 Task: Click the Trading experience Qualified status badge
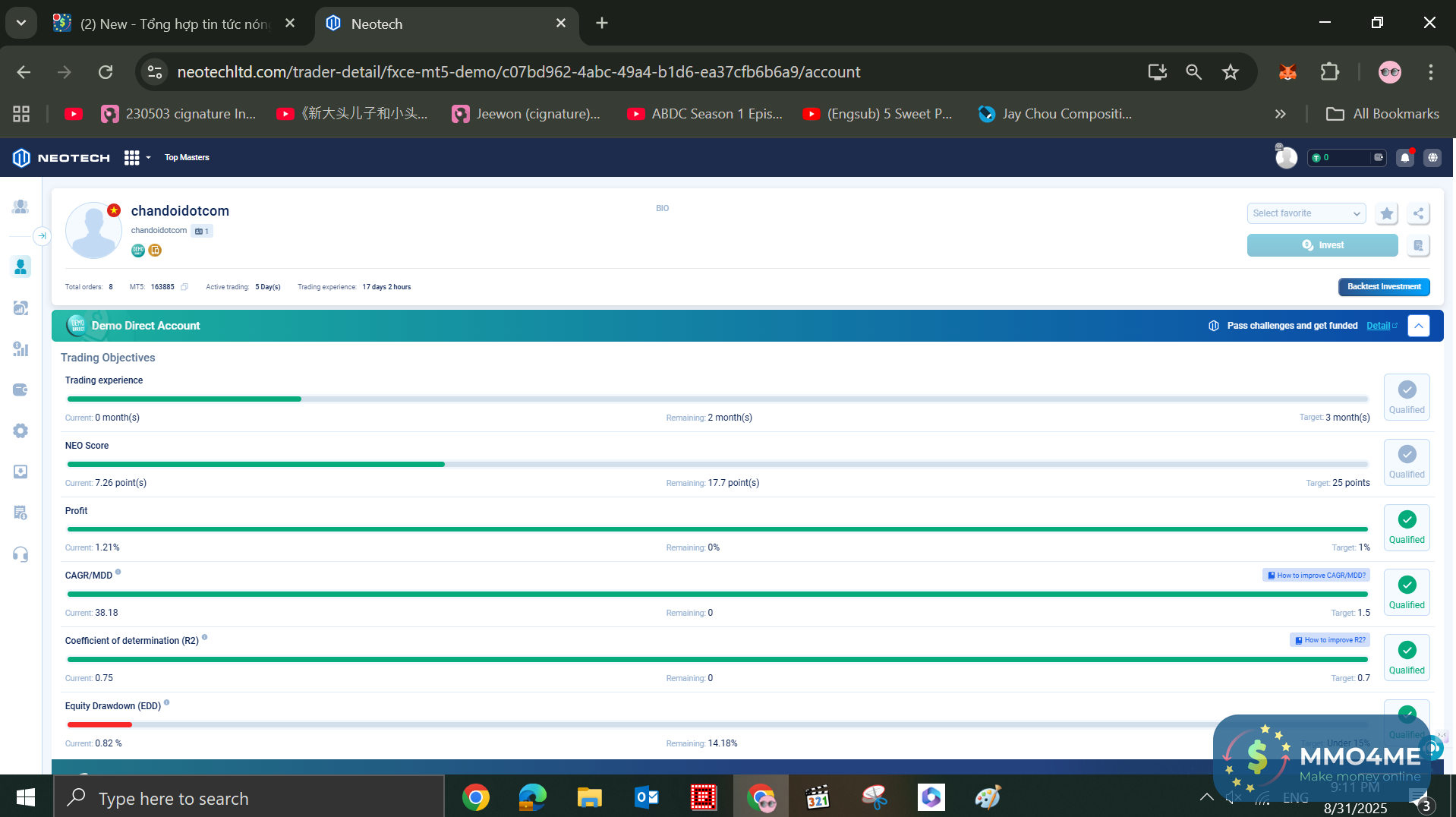click(1407, 397)
